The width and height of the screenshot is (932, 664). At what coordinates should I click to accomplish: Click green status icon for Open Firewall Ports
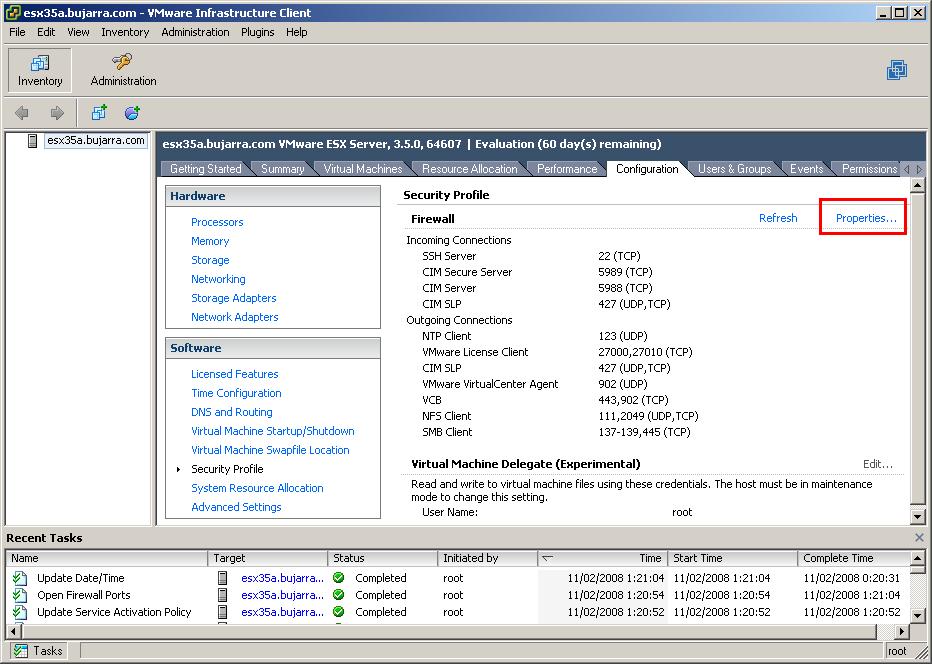pos(339,595)
